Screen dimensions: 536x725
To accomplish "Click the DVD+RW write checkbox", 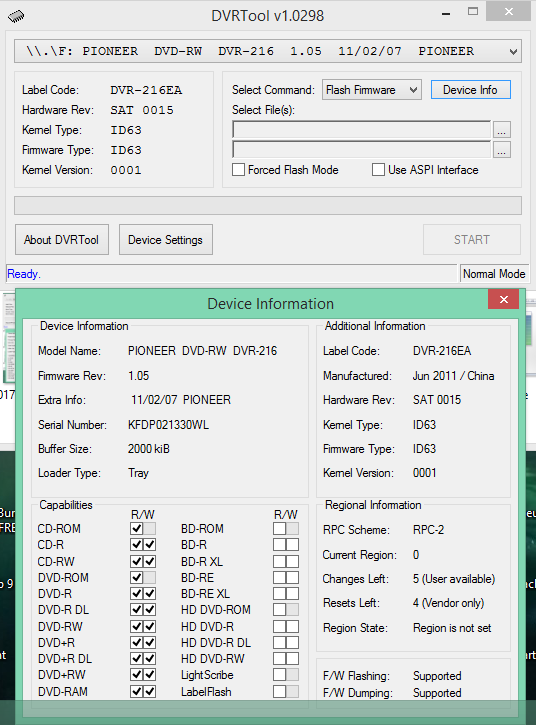I will coord(150,675).
